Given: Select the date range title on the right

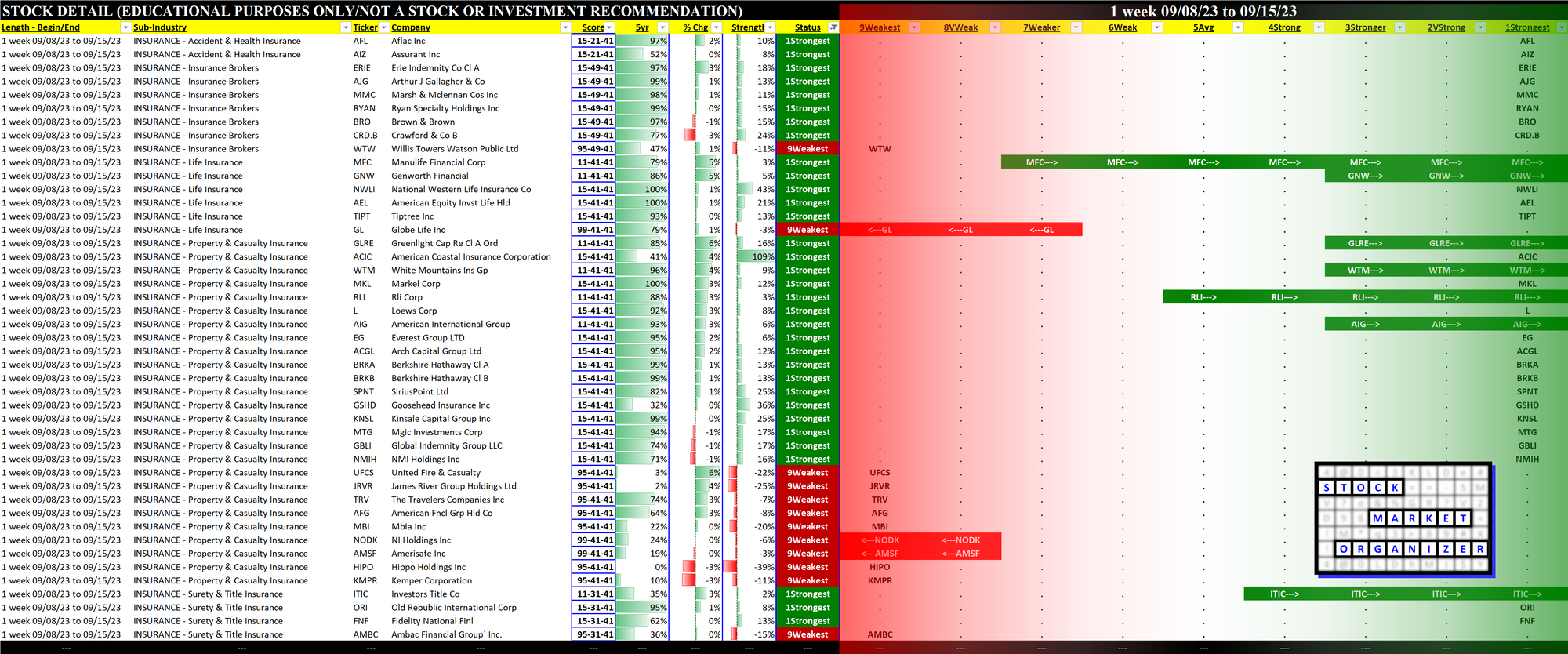Looking at the screenshot, I should (1203, 11).
